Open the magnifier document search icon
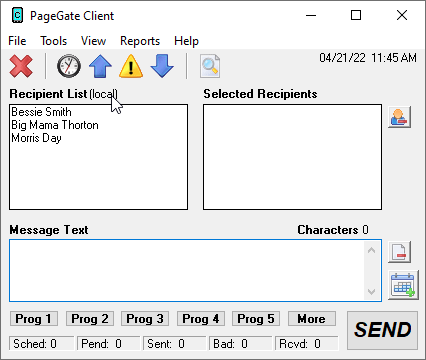The image size is (426, 360). click(210, 66)
